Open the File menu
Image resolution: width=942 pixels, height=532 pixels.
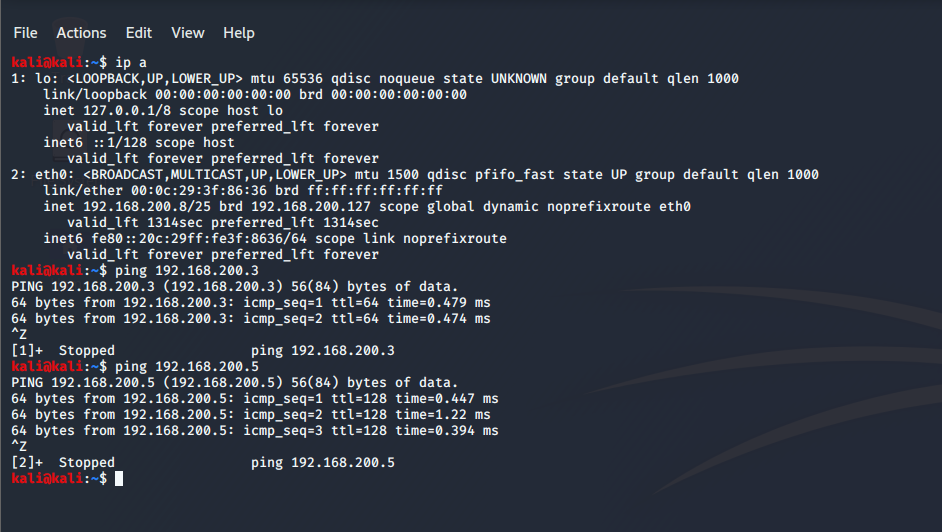click(25, 33)
